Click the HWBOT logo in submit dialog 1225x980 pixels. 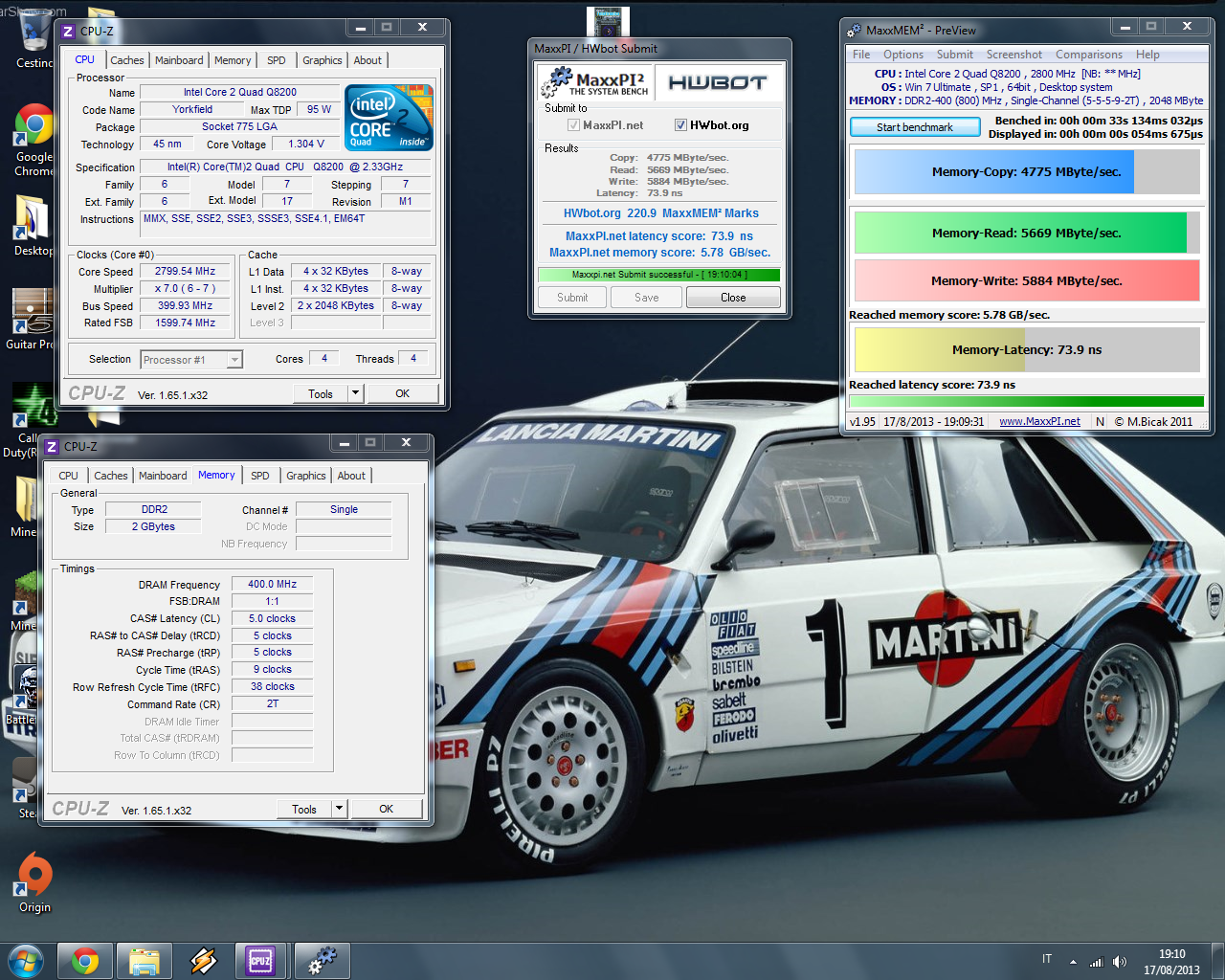pos(717,83)
